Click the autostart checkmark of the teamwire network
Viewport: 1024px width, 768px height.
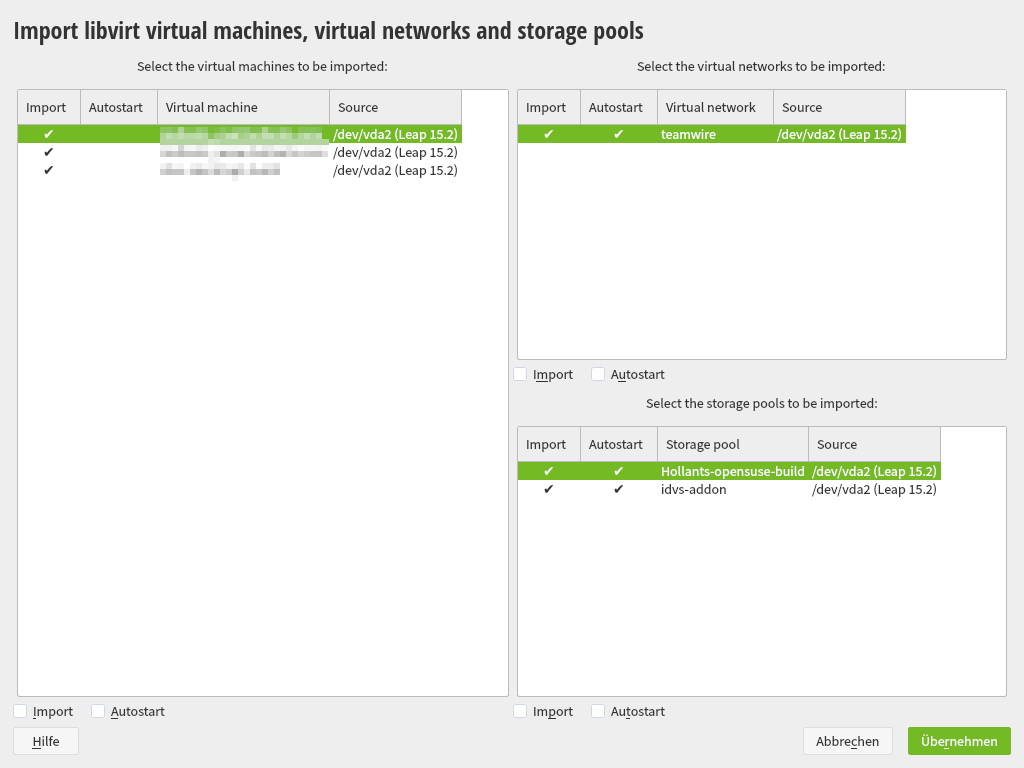pos(618,134)
